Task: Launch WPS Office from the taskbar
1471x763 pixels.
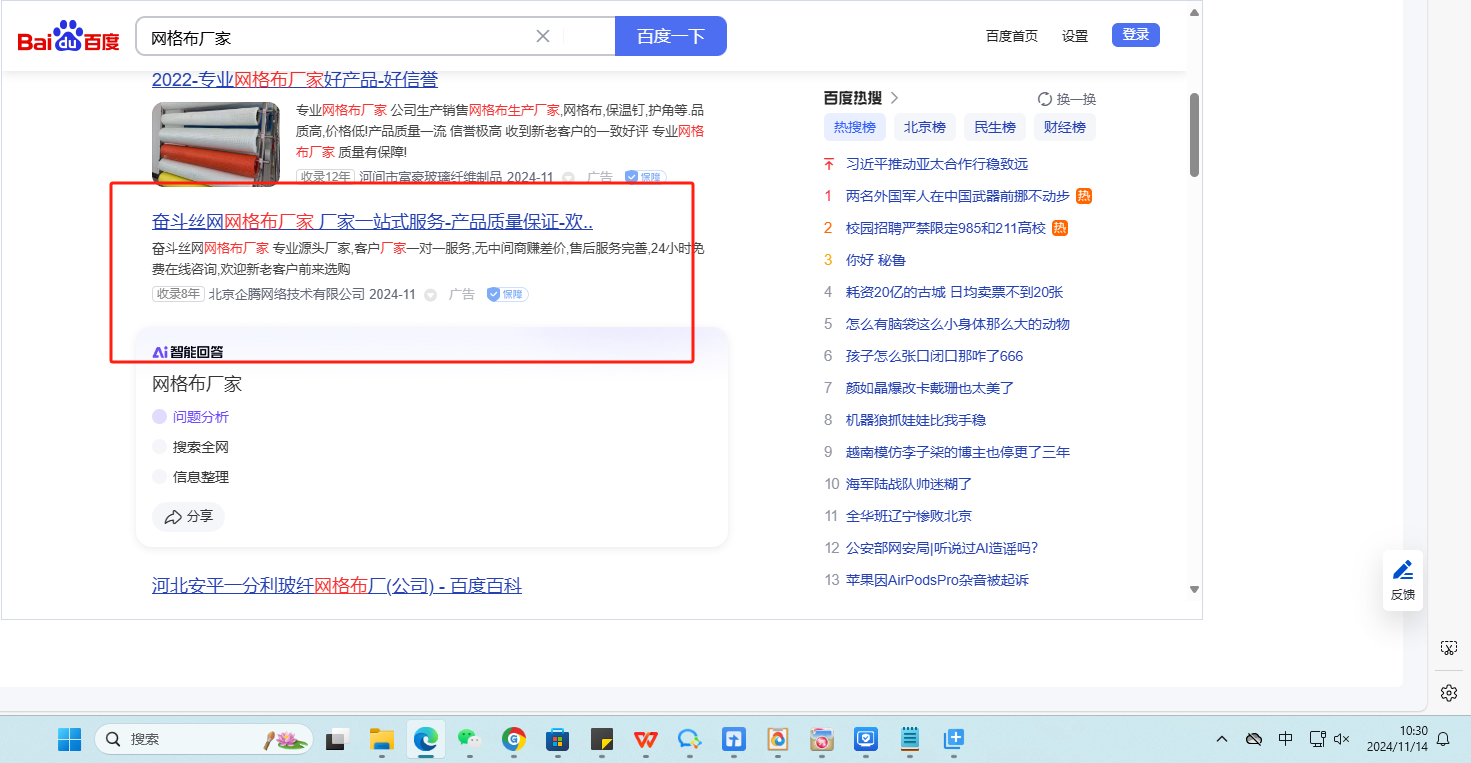Action: pyautogui.click(x=645, y=739)
